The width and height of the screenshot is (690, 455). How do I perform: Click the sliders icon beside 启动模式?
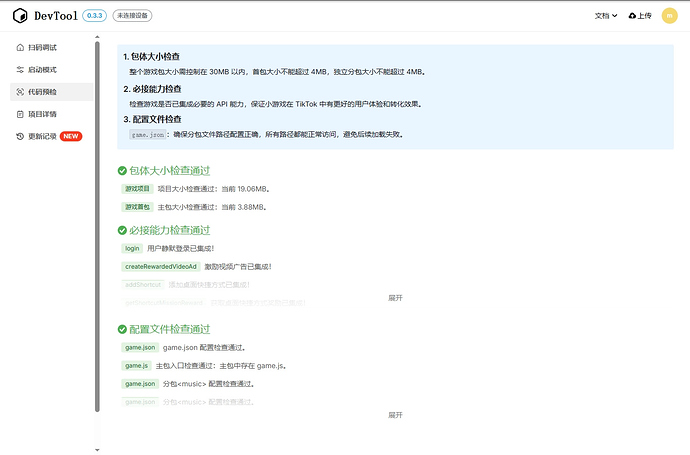(20, 70)
